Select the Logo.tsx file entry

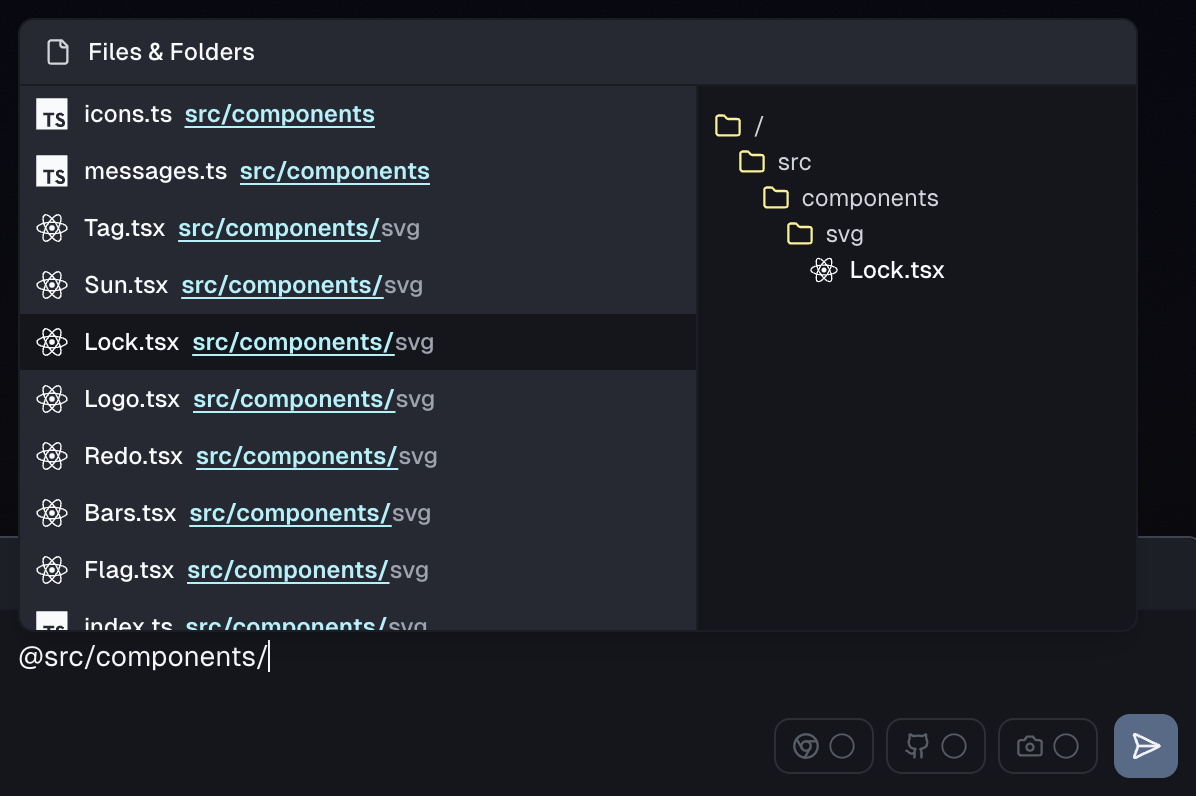pos(132,400)
